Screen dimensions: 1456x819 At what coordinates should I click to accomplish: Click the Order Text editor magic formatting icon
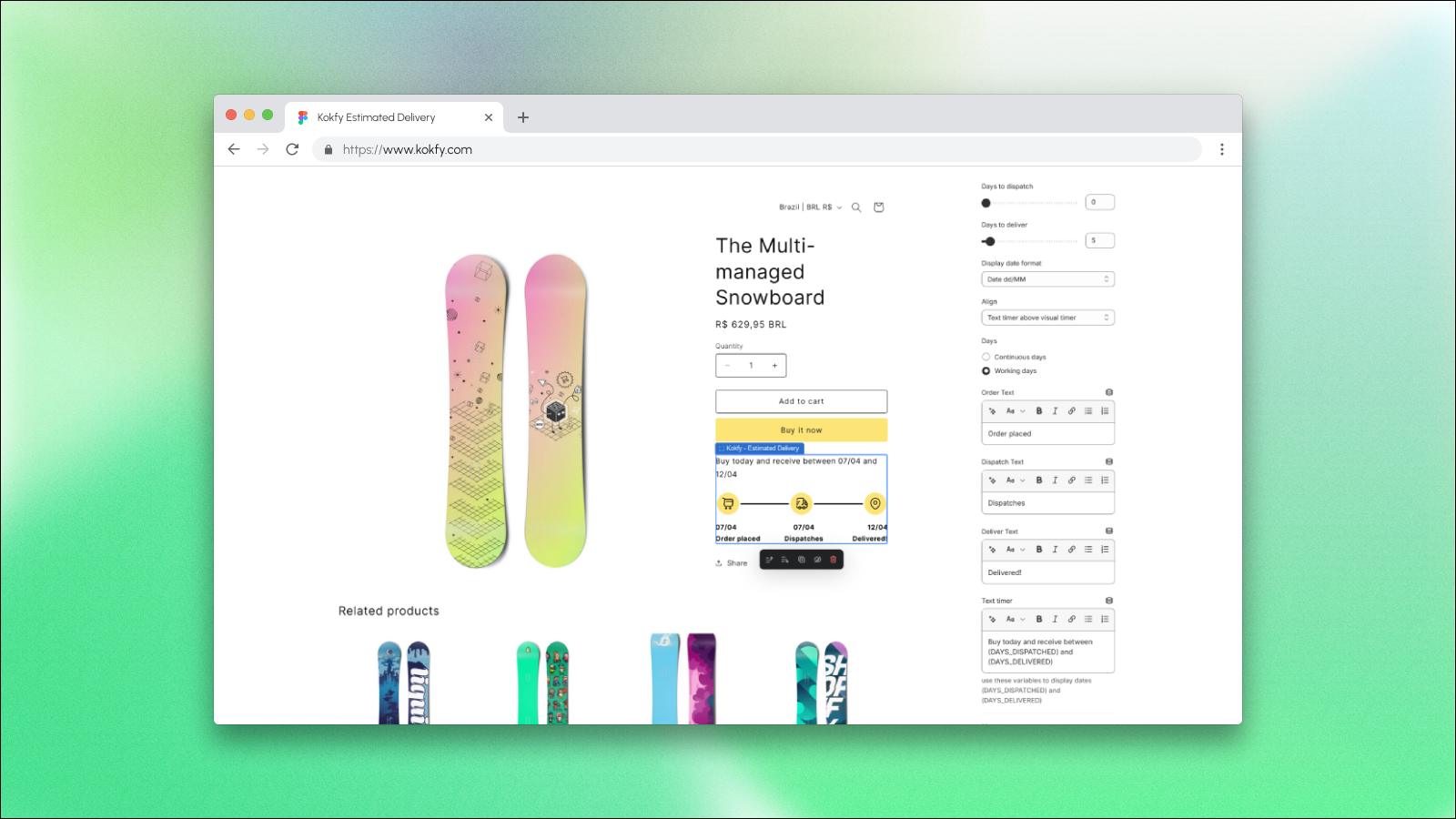point(993,411)
